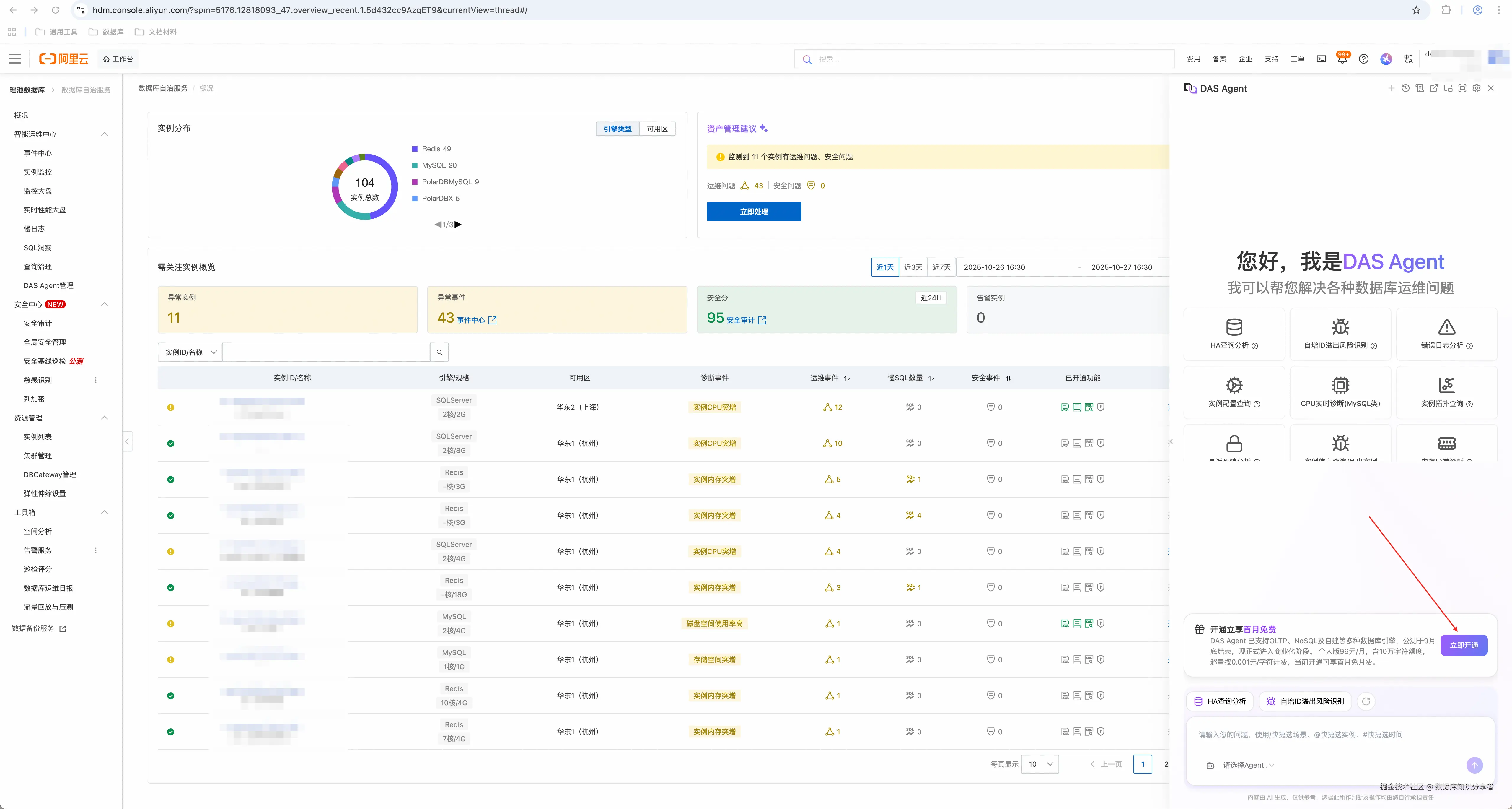Open the 错误日志分析 warning icon card
This screenshot has width=1512, height=809.
pos(1446,334)
